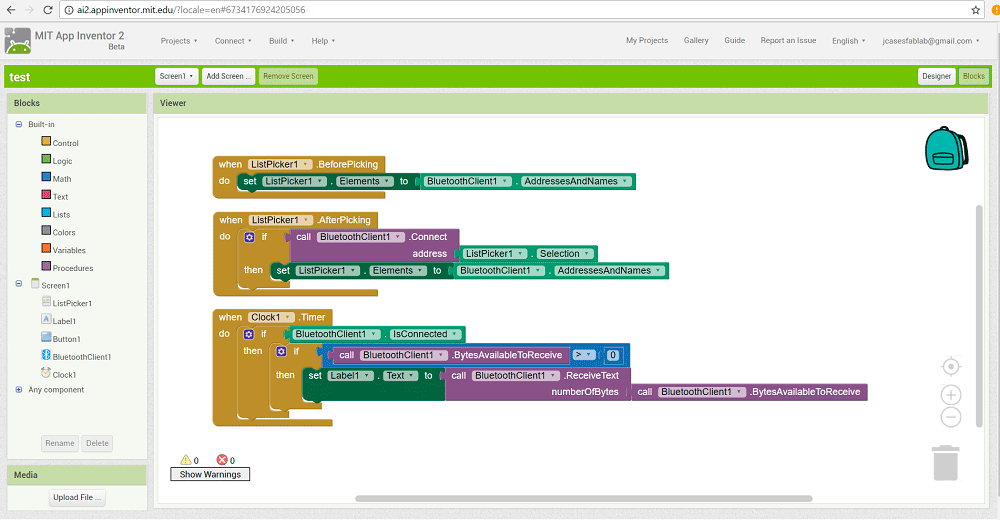
Task: Open the Gallery link
Action: pyautogui.click(x=696, y=40)
